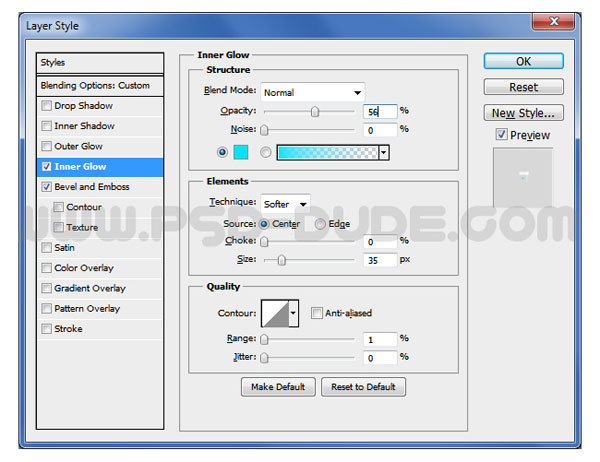Uncheck the Inner Glow checkbox
This screenshot has height=462, width=600.
tap(46, 167)
